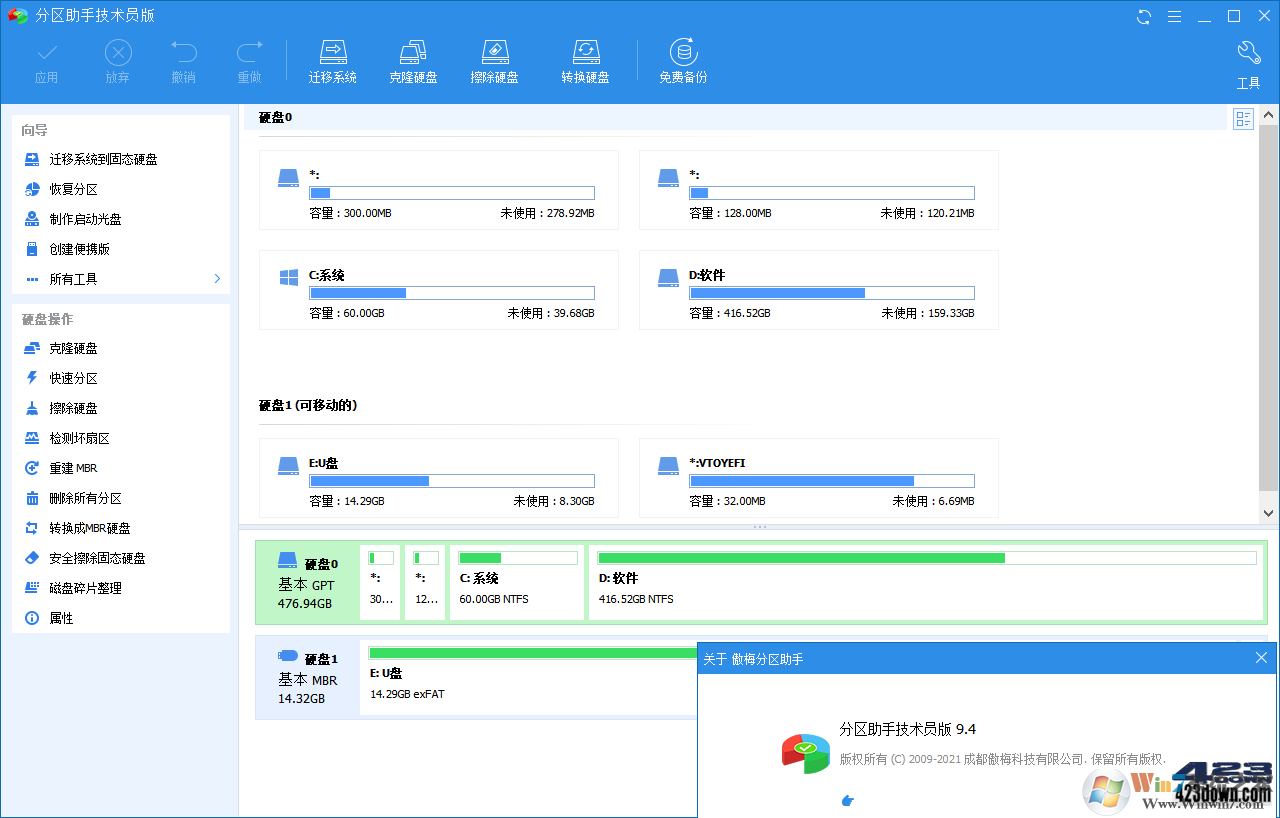Open the 克隆硬盘 tool from the top toolbar

(413, 58)
